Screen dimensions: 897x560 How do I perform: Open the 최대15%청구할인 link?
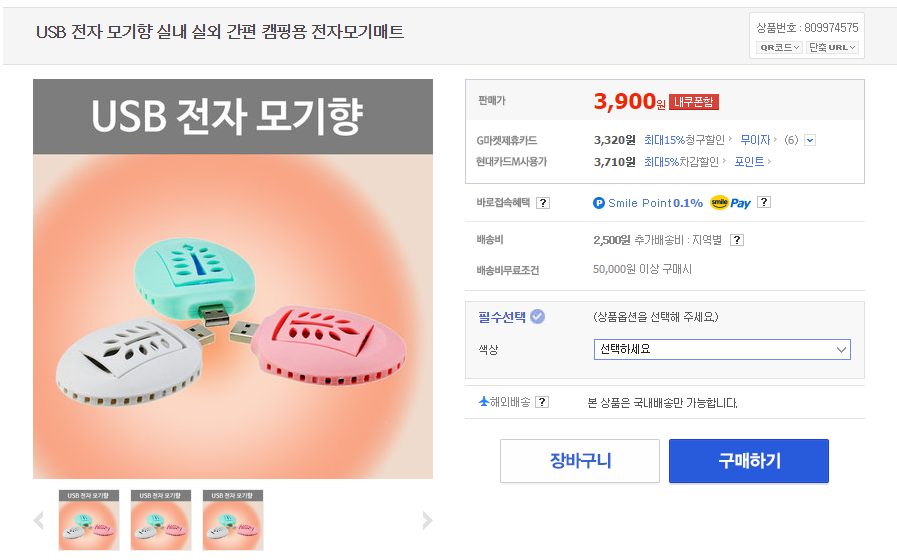pos(685,140)
